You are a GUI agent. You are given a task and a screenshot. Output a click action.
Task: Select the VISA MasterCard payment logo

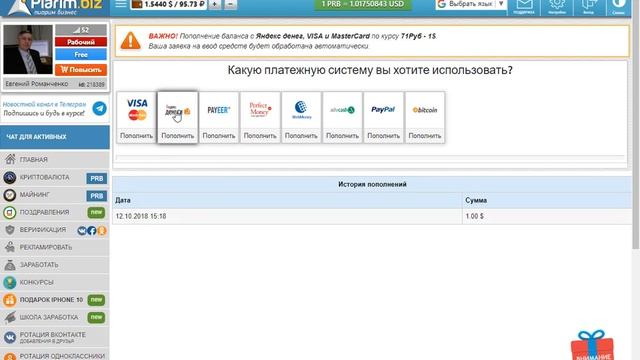(137, 110)
